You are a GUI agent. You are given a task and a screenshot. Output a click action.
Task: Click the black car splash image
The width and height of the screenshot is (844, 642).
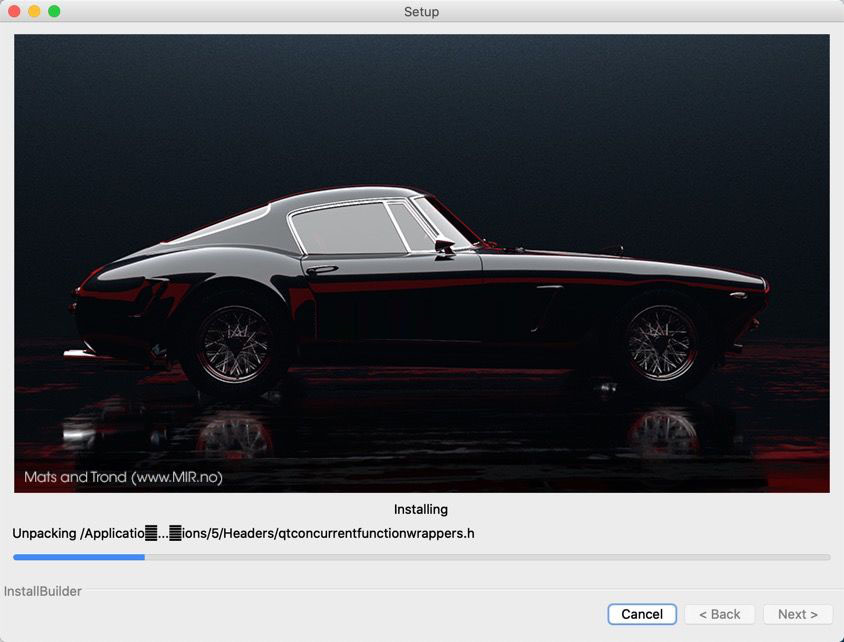421,263
